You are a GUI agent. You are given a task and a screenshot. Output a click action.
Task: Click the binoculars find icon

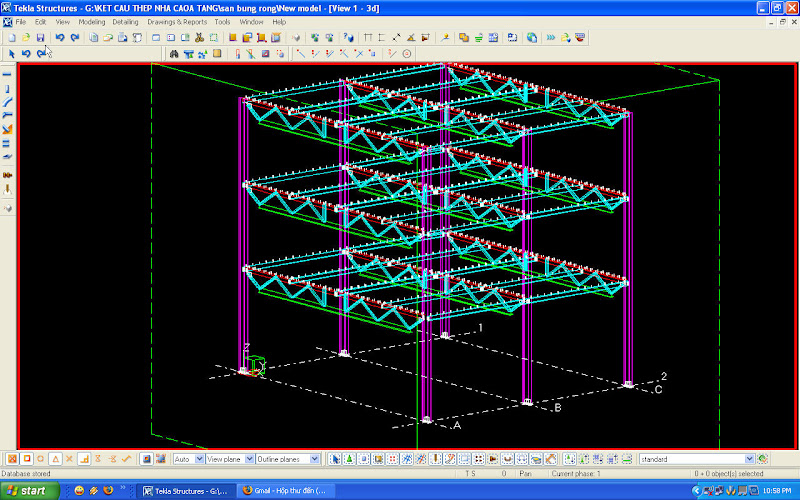pos(174,53)
